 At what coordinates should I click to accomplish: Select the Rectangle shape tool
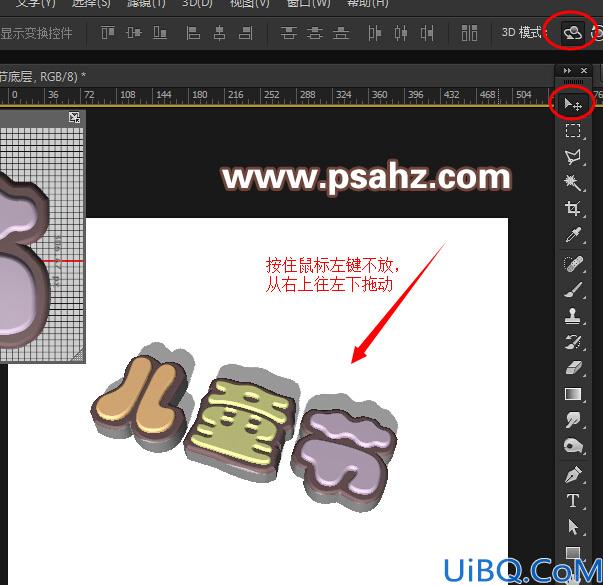pos(573,553)
